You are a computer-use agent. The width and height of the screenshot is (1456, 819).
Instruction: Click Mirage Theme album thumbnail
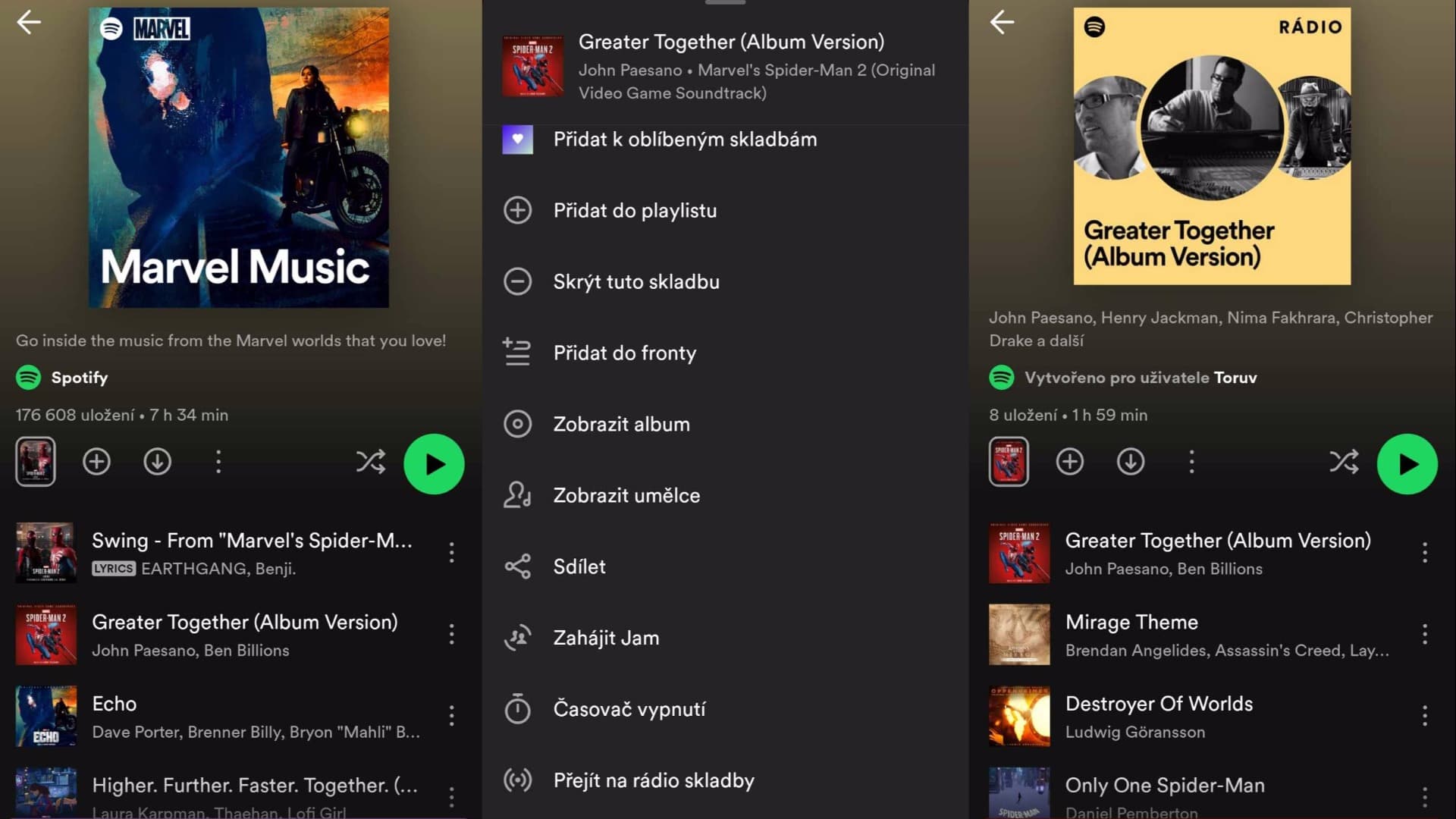pos(1019,635)
